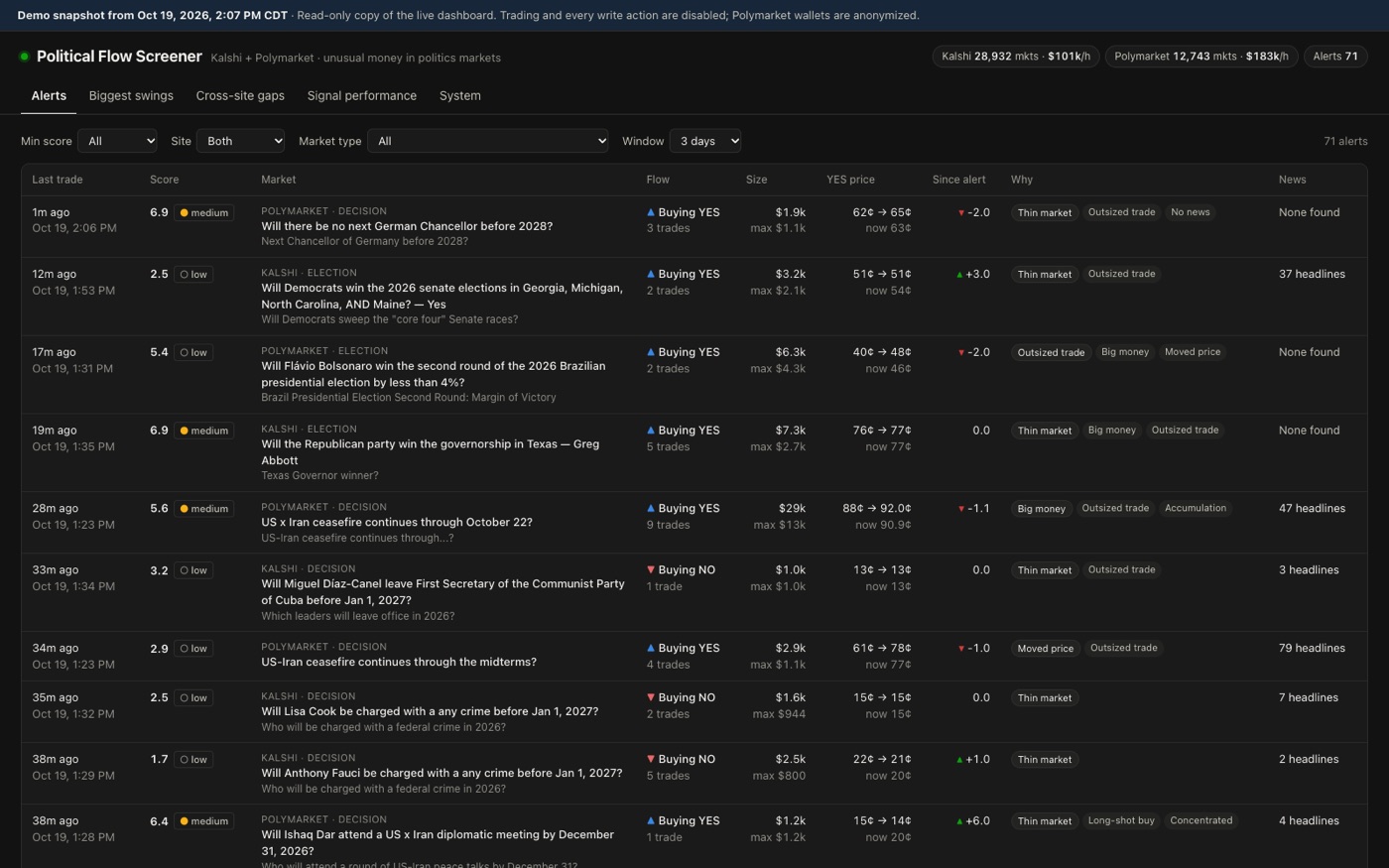1389x868 pixels.
Task: Click the Score column header
Action: [165, 180]
